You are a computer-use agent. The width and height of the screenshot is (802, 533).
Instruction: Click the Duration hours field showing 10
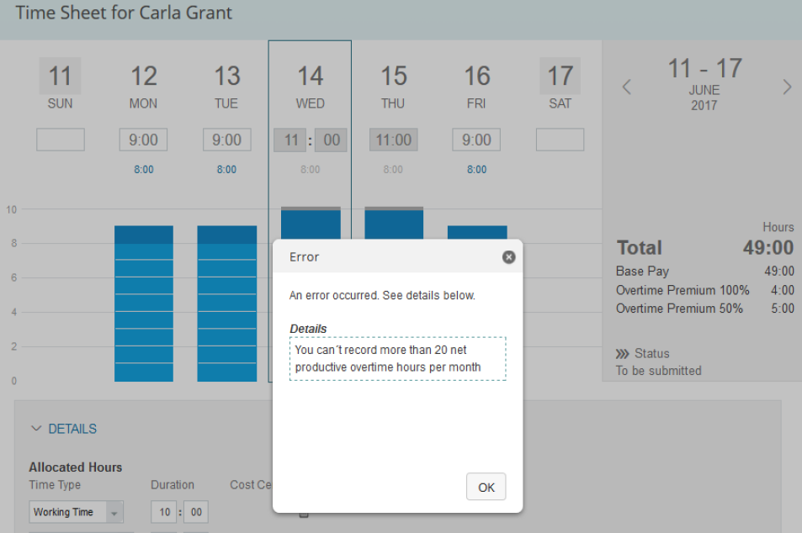pyautogui.click(x=163, y=512)
